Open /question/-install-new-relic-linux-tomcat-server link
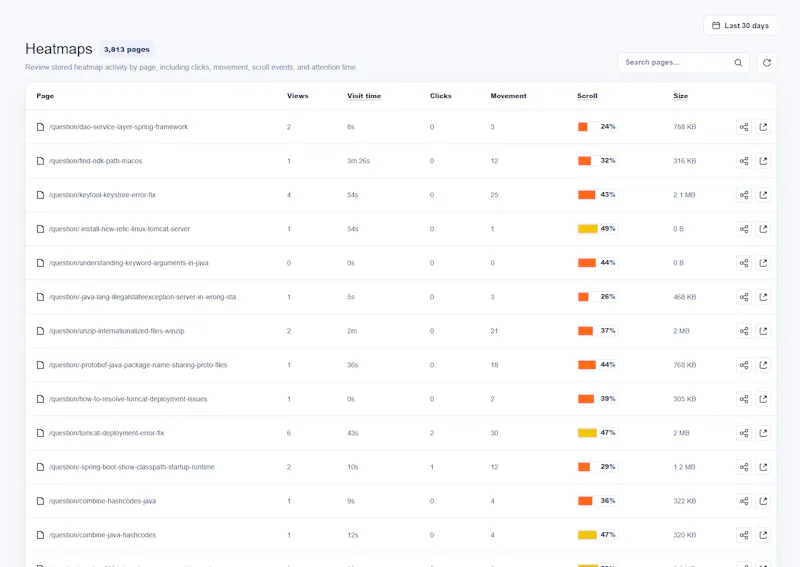This screenshot has width=800, height=567. coord(119,229)
